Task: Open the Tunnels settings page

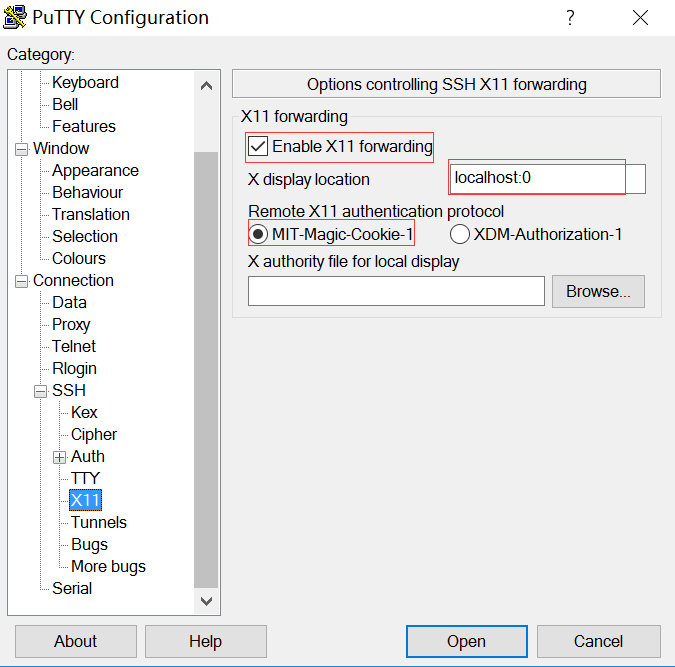Action: click(x=98, y=522)
